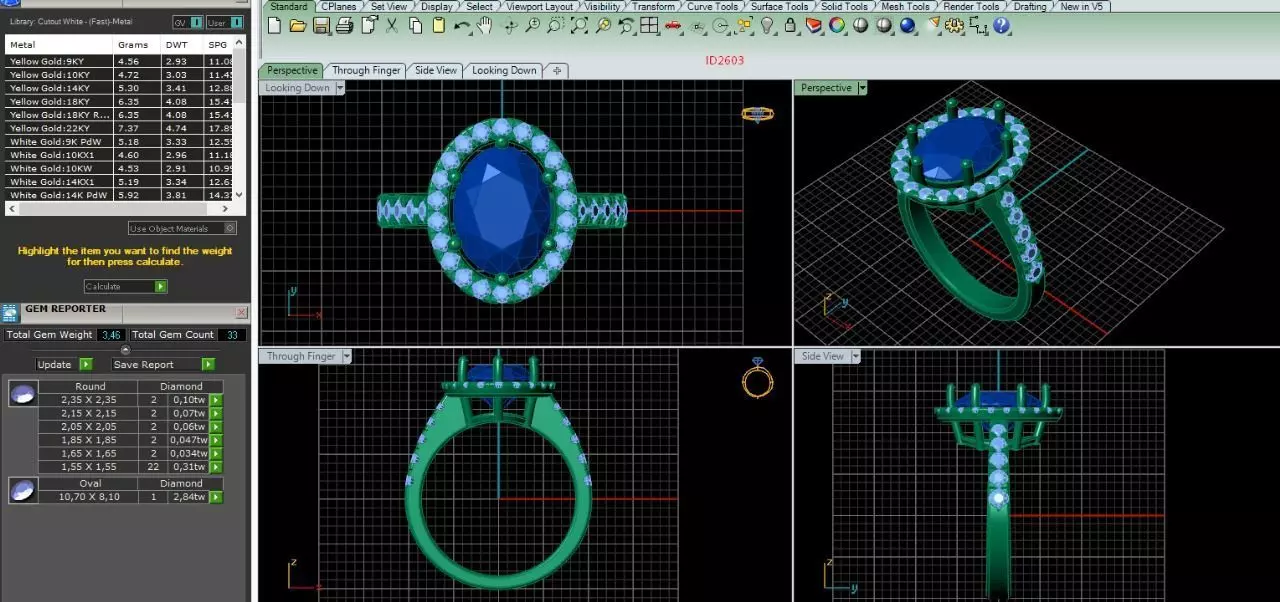The width and height of the screenshot is (1280, 602).
Task: Open the Mesh Tools toolbar tab
Action: (x=905, y=6)
